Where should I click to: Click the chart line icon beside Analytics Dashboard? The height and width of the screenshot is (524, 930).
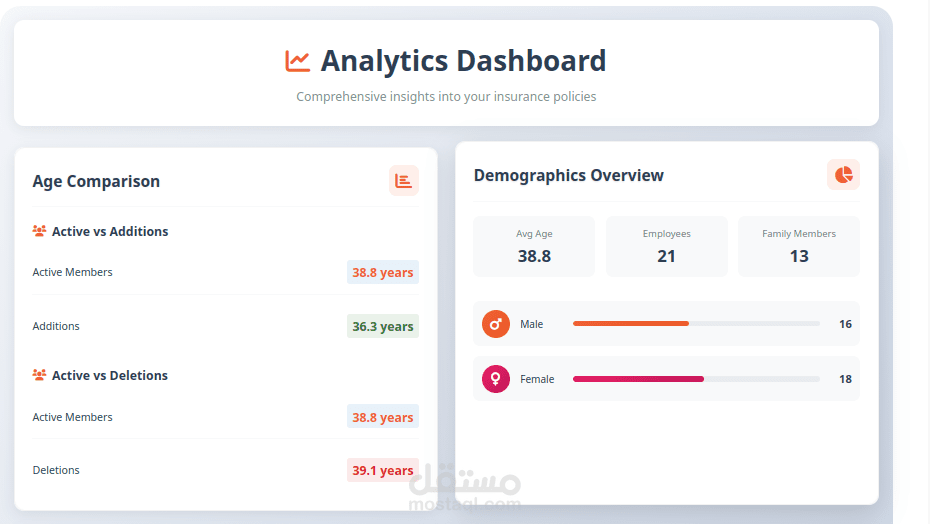(x=297, y=61)
